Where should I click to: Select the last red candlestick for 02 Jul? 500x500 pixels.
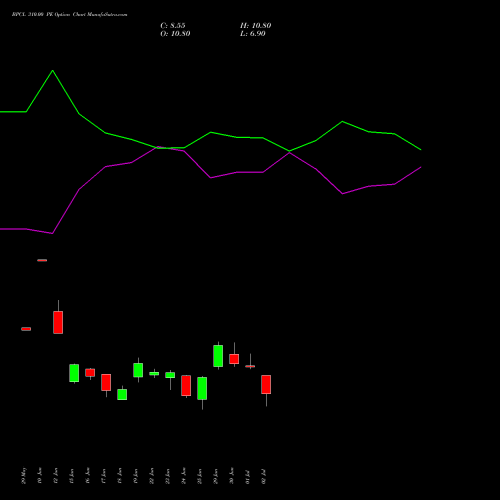(x=266, y=384)
